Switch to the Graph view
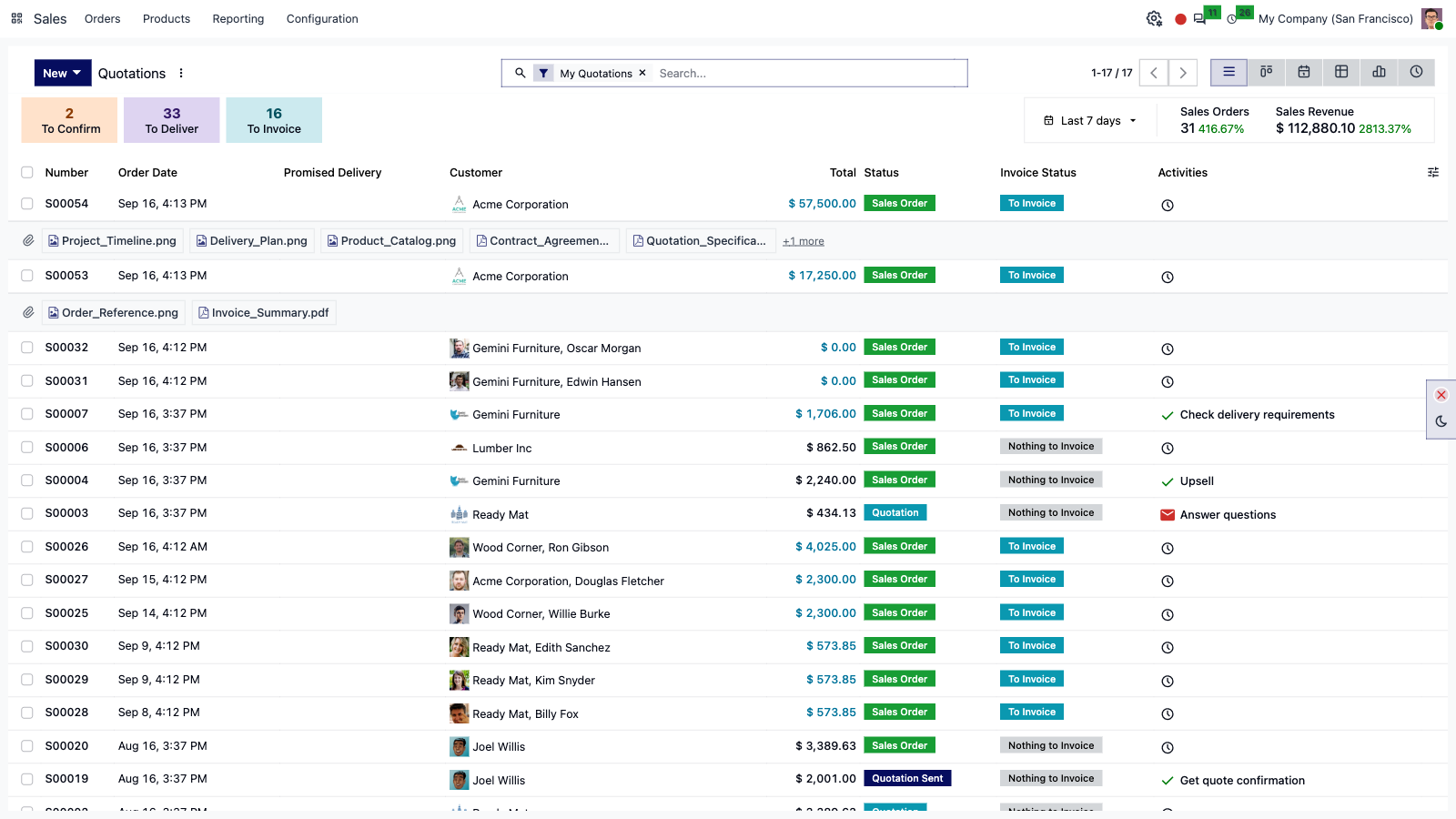 click(1379, 72)
